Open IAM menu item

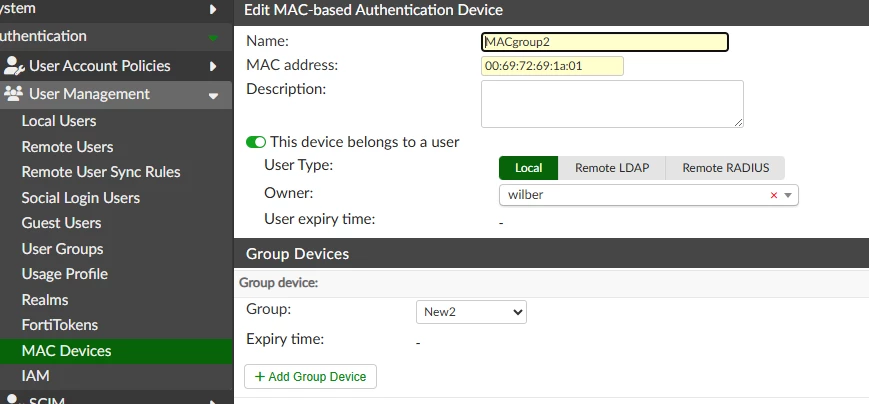35,376
